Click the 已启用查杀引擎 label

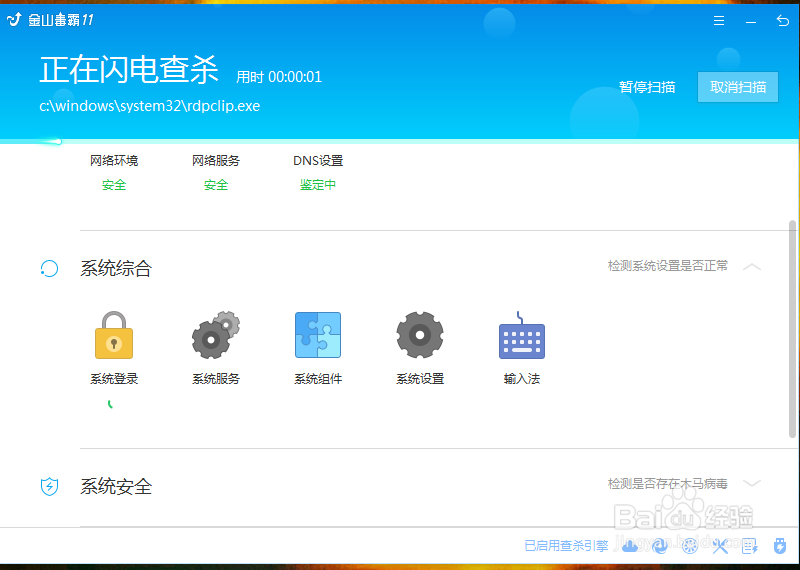[x=566, y=546]
